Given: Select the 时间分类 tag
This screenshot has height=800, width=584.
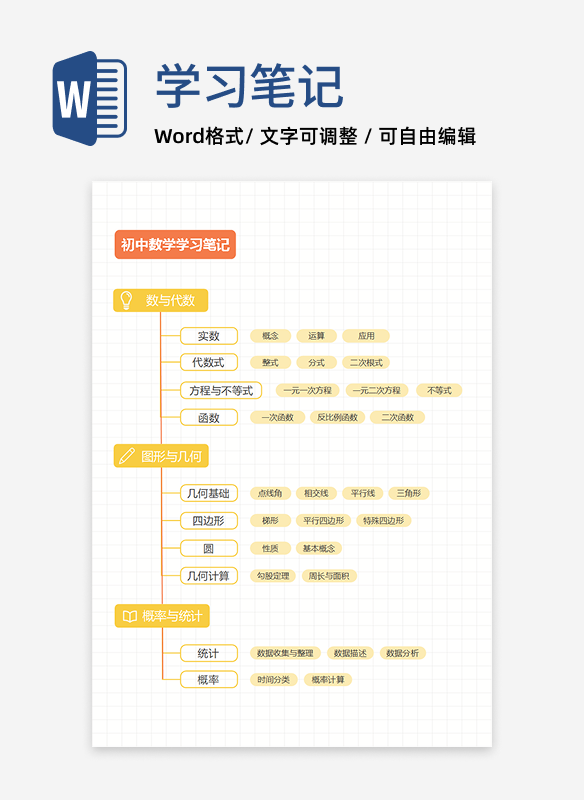Looking at the screenshot, I should tap(273, 680).
